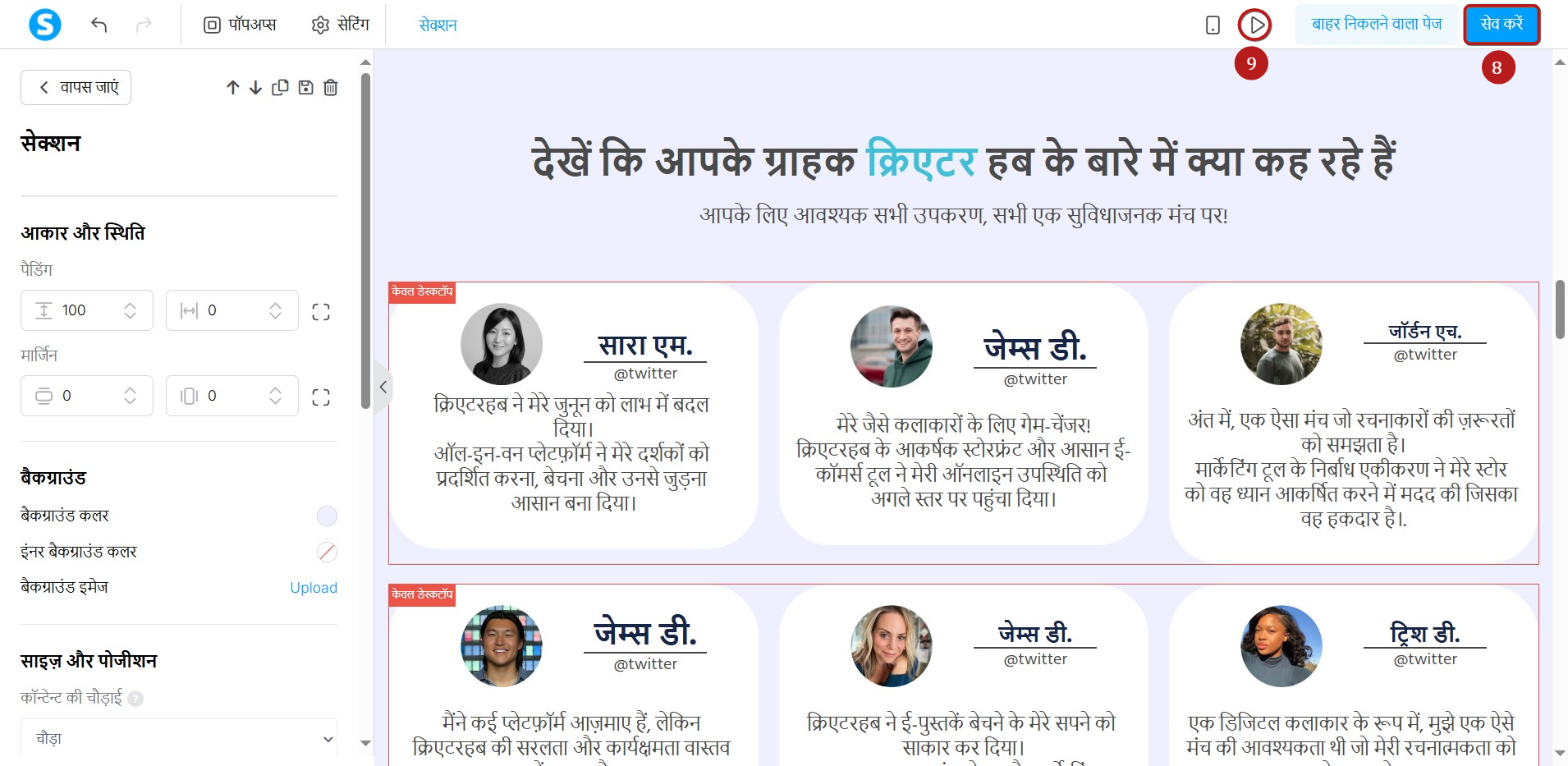Collapse the left sidebar panel
The image size is (1568, 766).
coord(383,387)
